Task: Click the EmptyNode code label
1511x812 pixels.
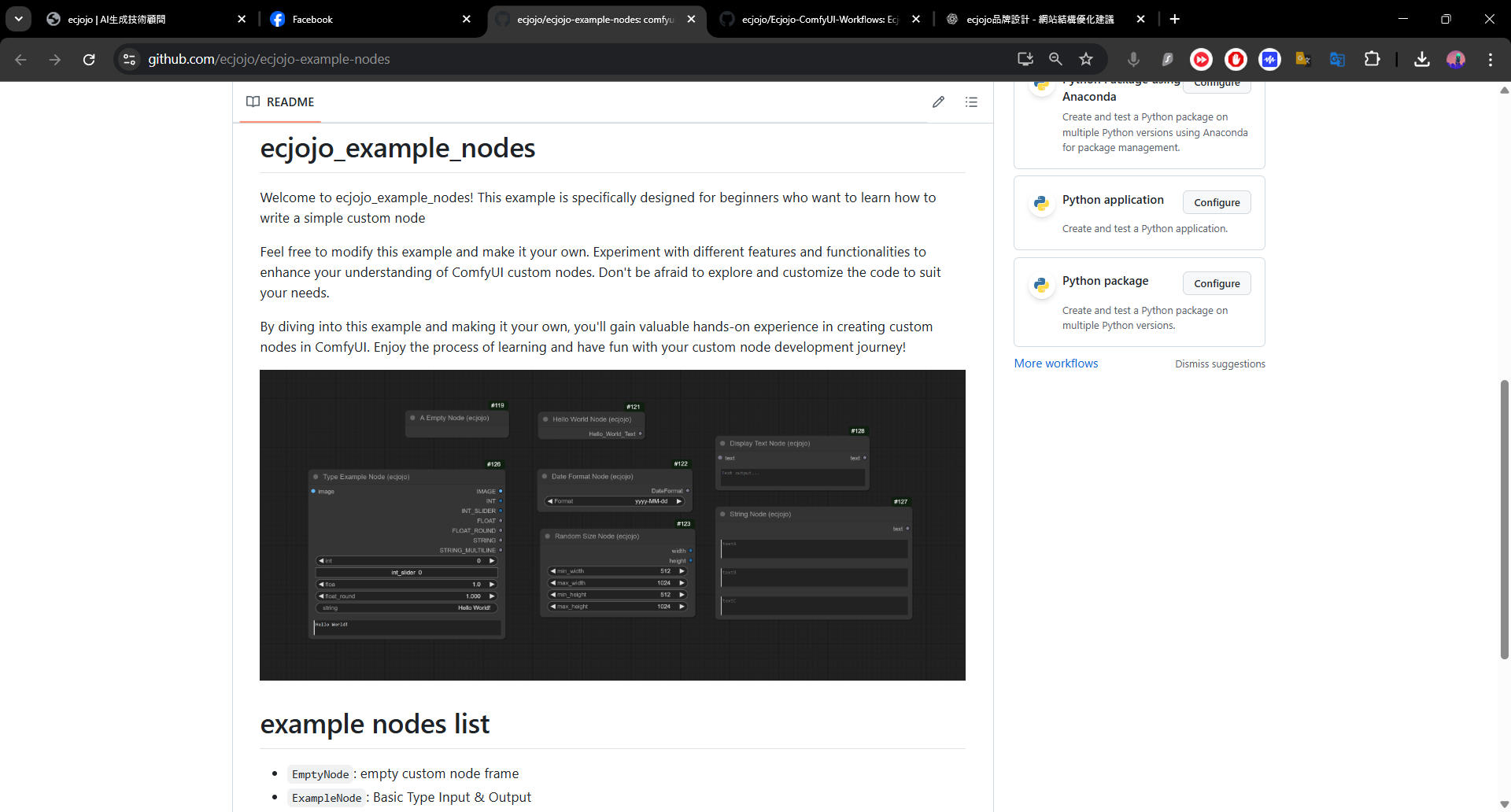Action: 320,774
